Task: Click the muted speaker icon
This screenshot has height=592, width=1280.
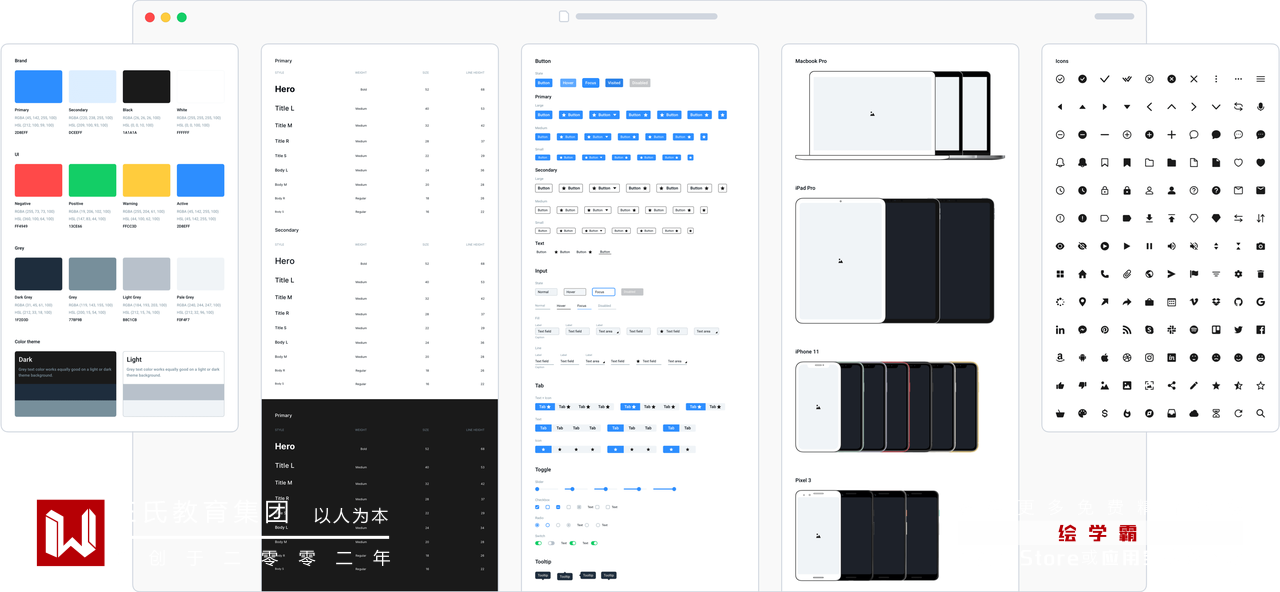Action: 1194,246
